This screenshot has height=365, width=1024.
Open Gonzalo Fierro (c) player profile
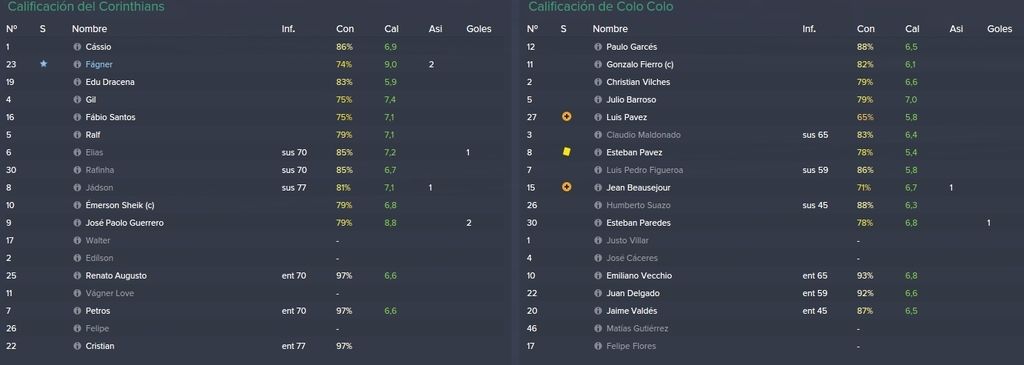click(x=639, y=64)
